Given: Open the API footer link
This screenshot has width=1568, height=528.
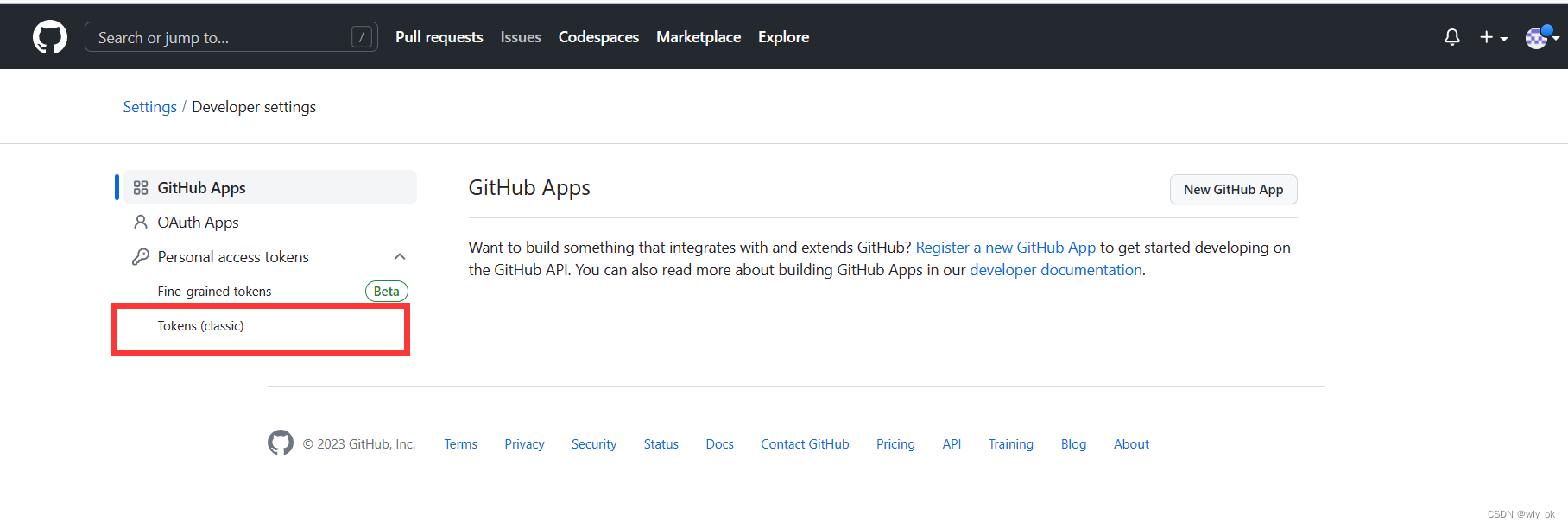Looking at the screenshot, I should 952,444.
